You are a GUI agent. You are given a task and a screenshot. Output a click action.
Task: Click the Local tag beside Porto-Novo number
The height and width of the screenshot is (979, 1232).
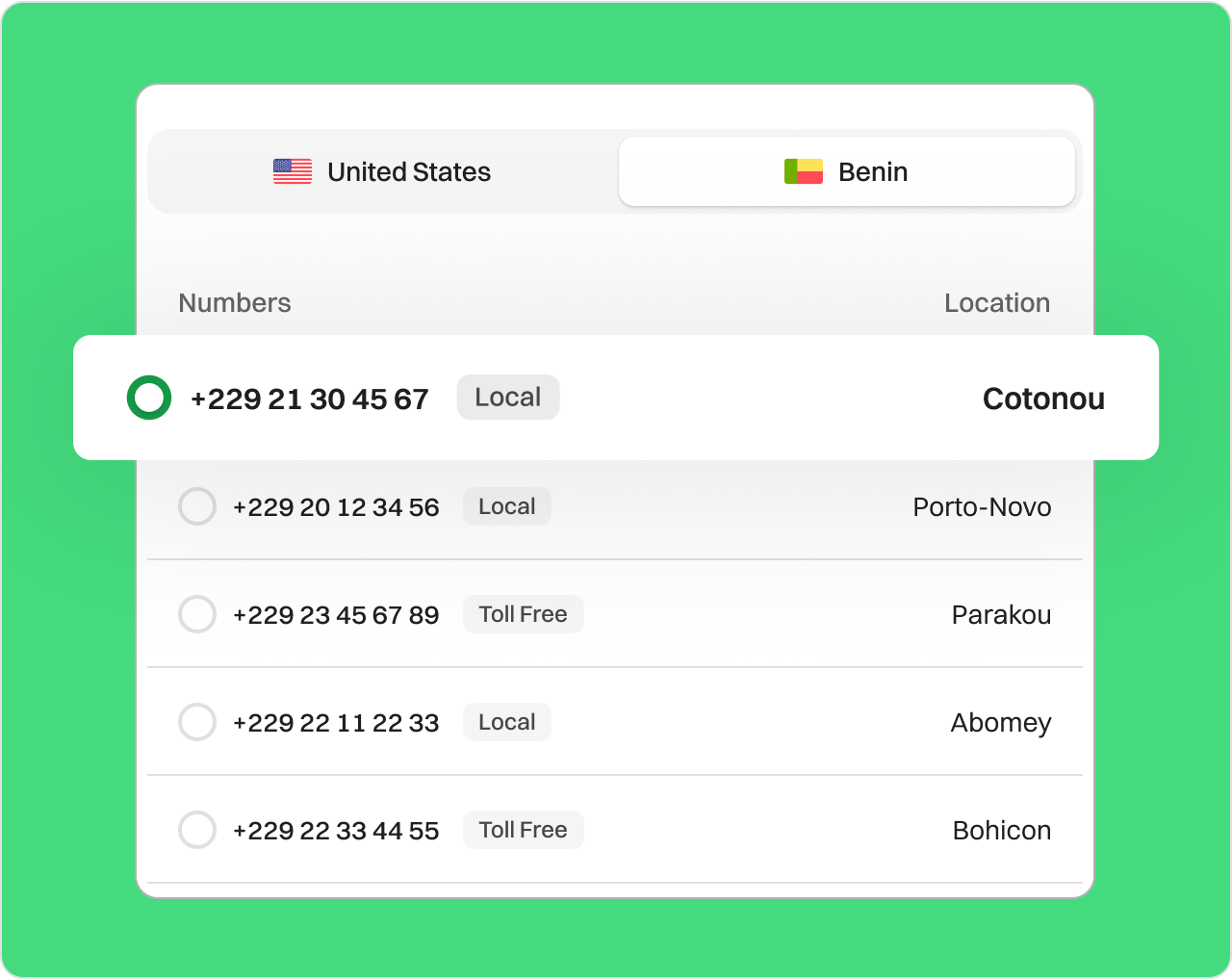pyautogui.click(x=506, y=506)
